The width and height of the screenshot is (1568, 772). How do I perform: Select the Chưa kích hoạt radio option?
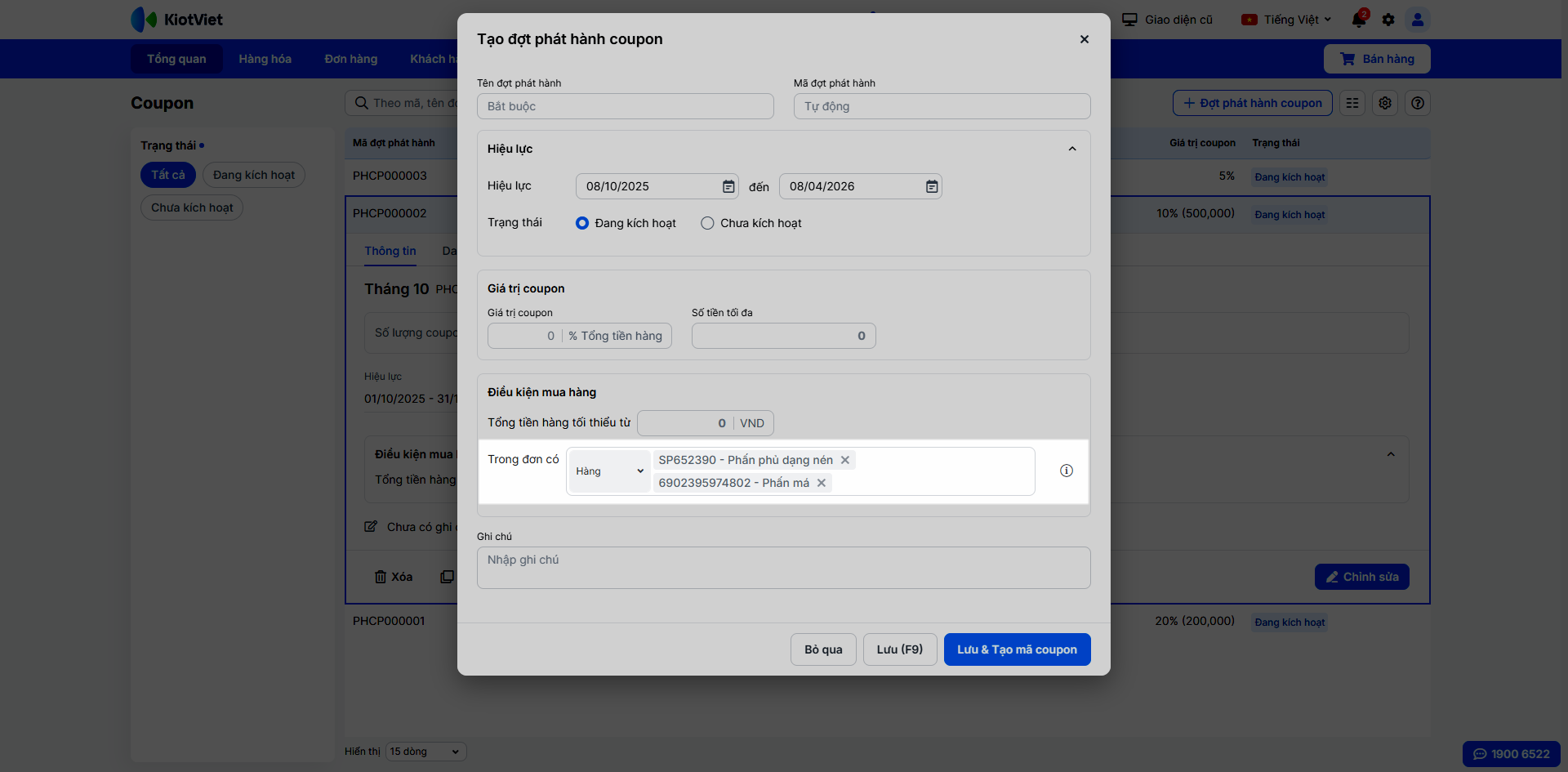[x=707, y=223]
